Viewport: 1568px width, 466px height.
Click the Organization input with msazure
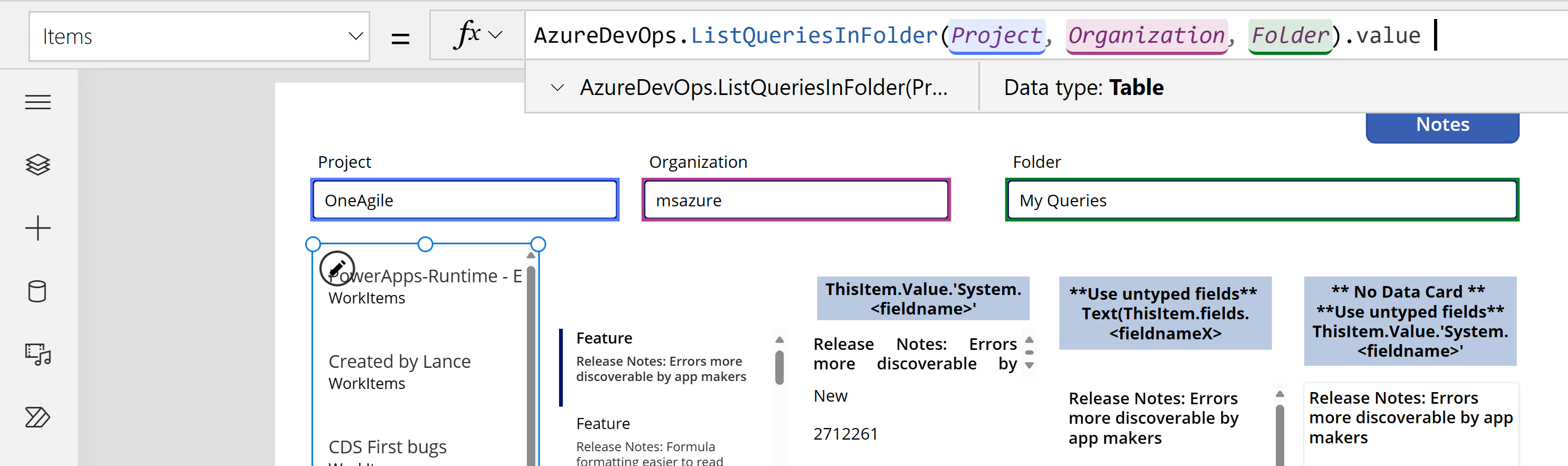click(x=795, y=201)
